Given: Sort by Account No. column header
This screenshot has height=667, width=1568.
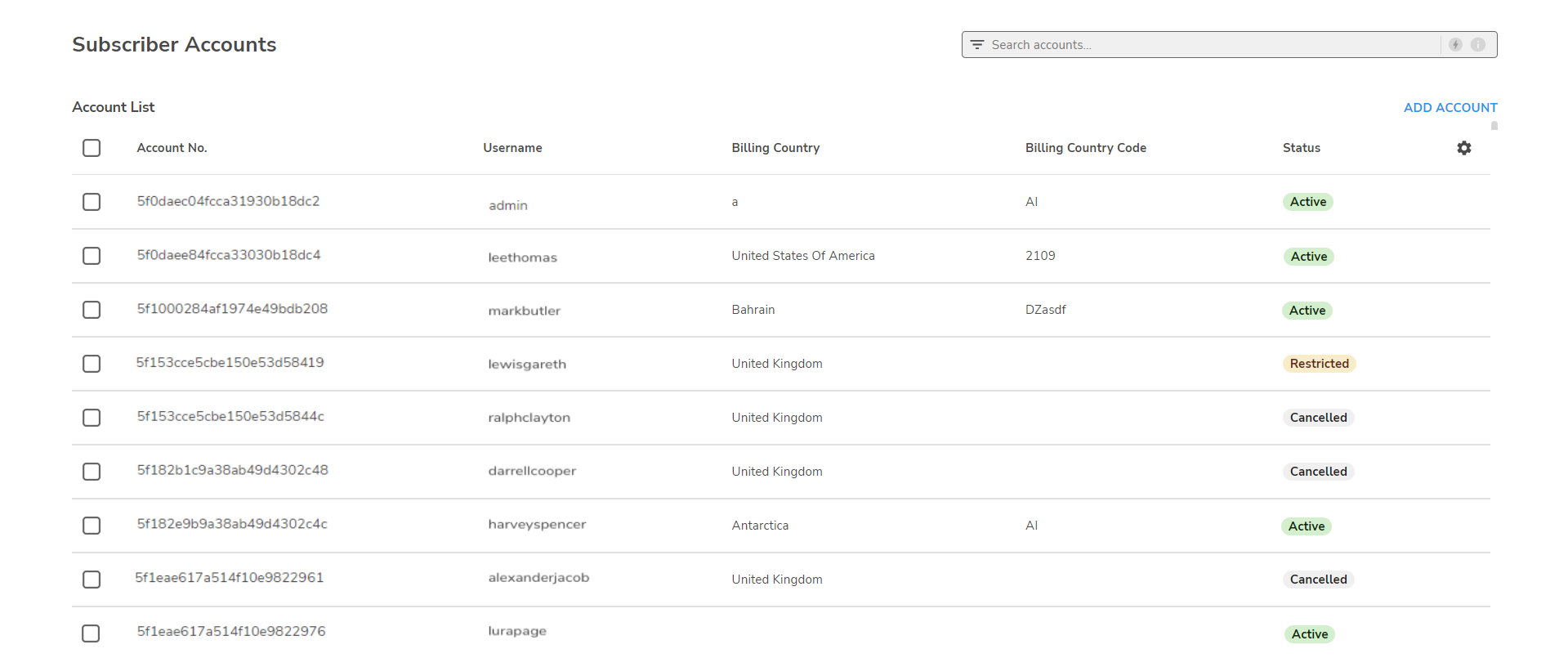Looking at the screenshot, I should pos(172,148).
